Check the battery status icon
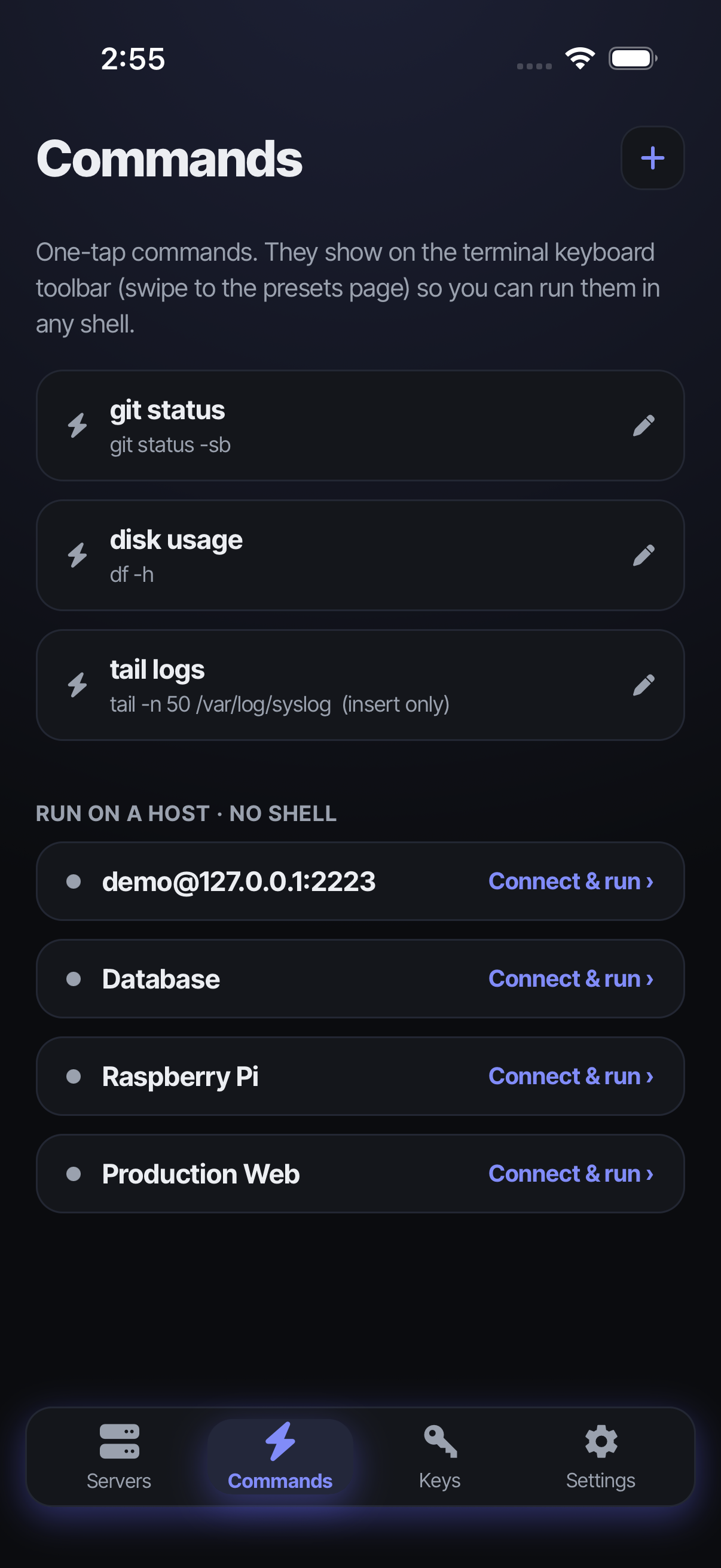 pos(633,59)
